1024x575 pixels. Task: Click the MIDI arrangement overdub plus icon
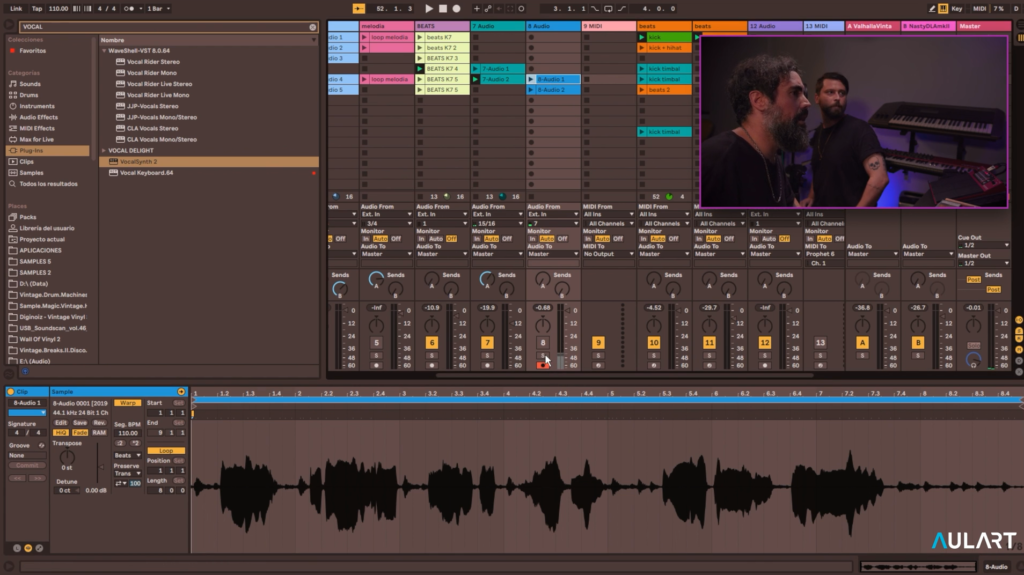coord(476,8)
